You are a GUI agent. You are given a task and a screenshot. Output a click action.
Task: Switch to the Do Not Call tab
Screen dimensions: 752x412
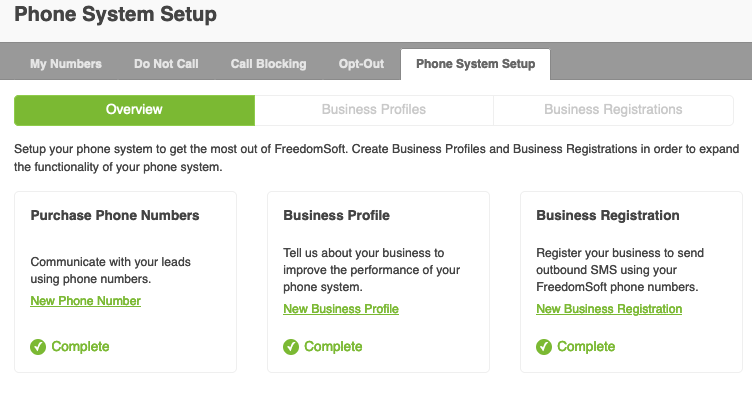(x=166, y=64)
